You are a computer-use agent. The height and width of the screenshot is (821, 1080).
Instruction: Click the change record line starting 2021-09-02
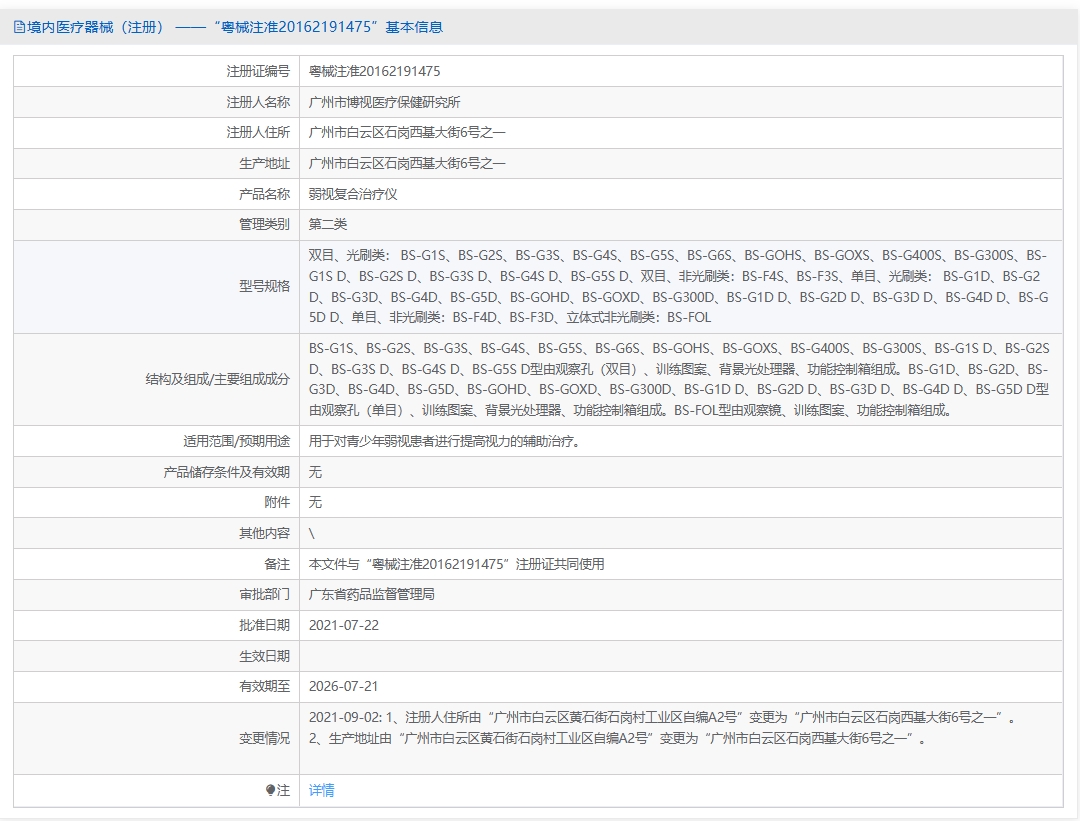[663, 718]
